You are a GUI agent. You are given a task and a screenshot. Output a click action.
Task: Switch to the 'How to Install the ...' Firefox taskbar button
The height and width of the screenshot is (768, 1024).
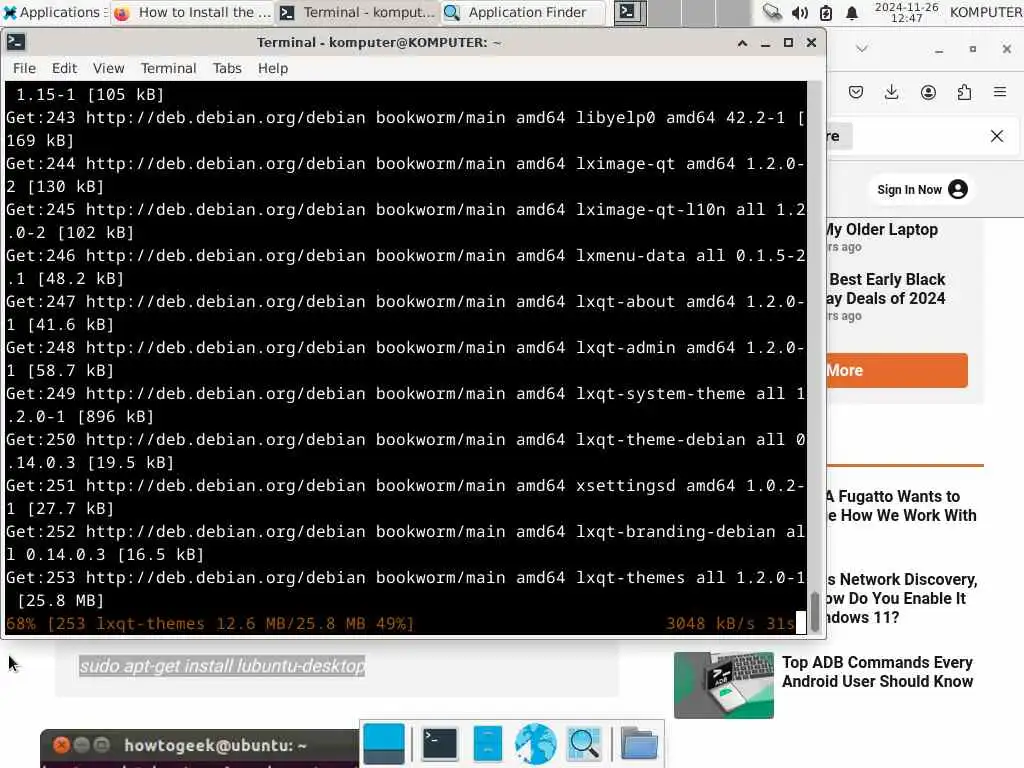193,12
